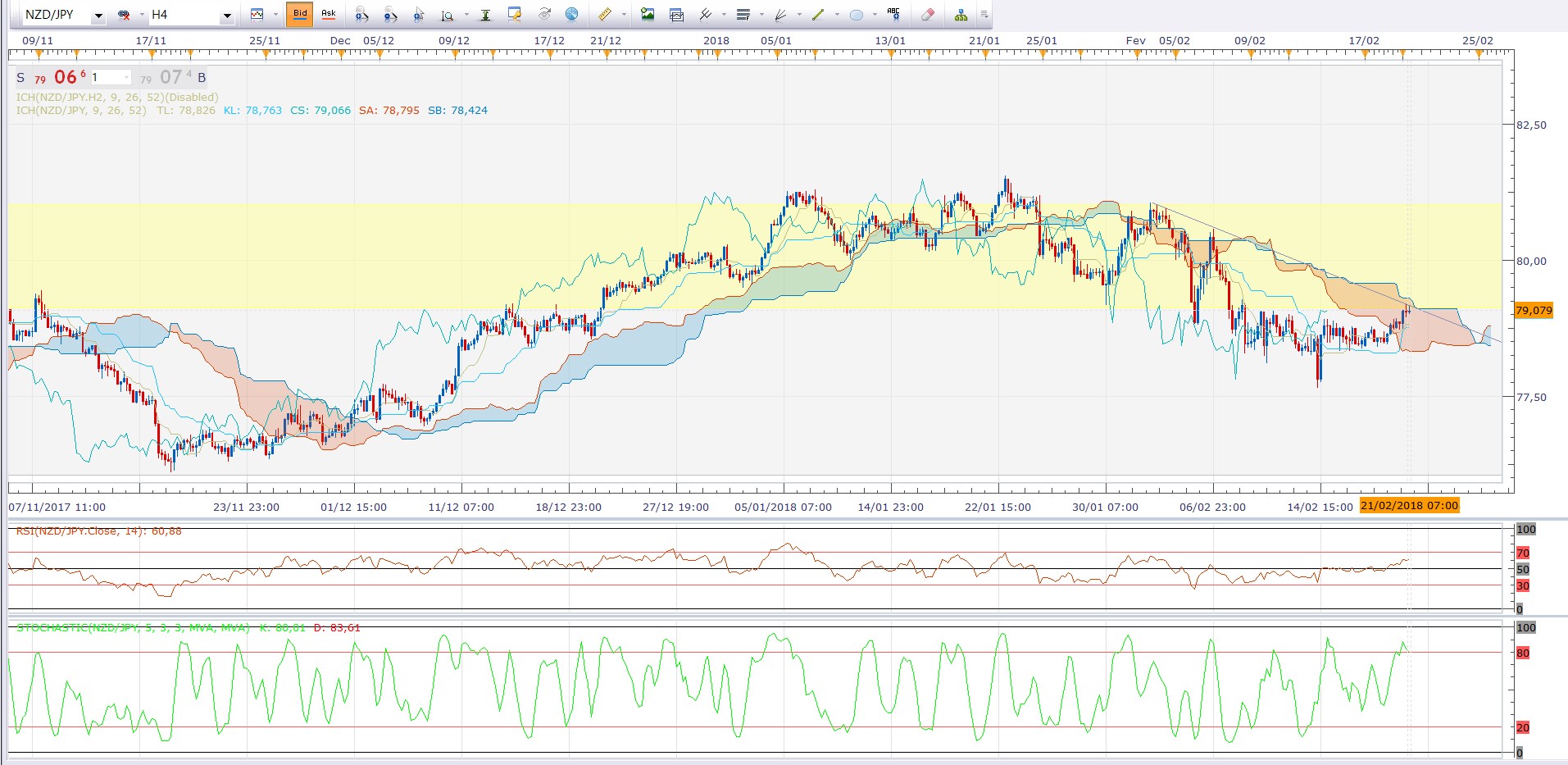Viewport: 1568px width, 765px height.
Task: Open the toolbar overflow options menu
Action: pyautogui.click(x=984, y=15)
